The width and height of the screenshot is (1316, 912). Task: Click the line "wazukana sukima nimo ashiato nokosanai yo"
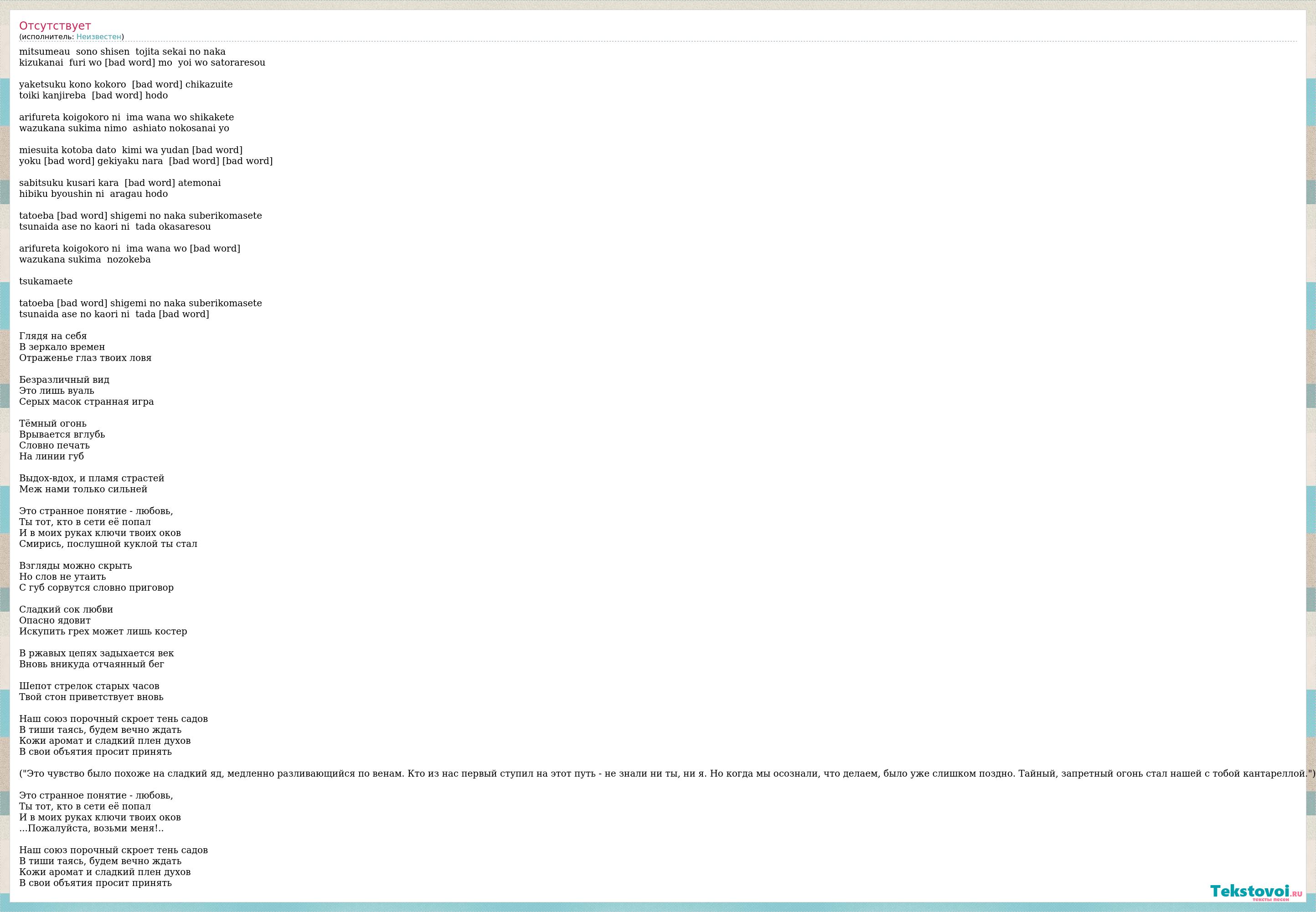click(124, 129)
